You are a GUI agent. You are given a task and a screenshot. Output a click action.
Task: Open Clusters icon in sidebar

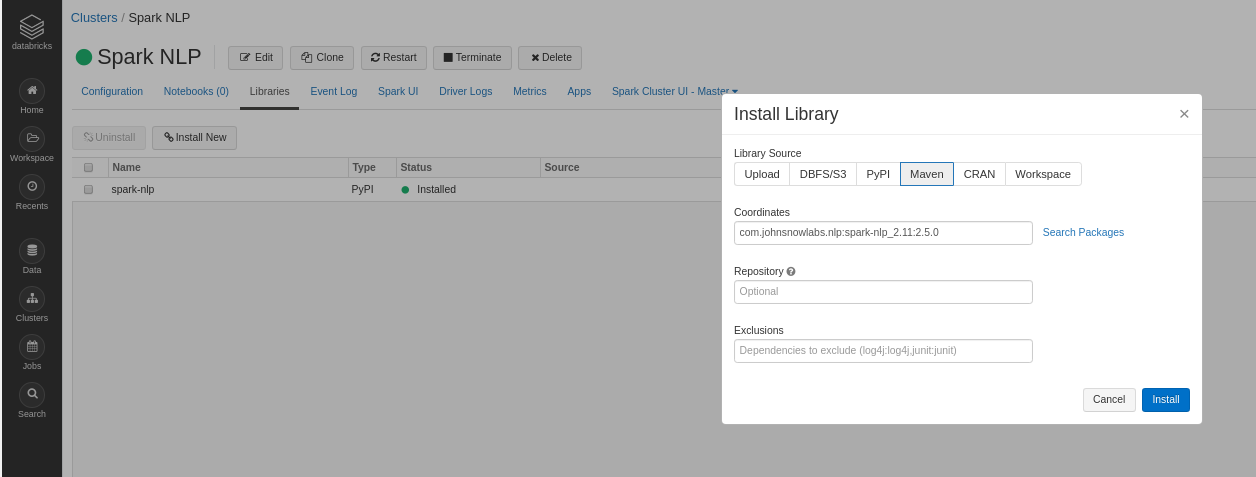32,299
